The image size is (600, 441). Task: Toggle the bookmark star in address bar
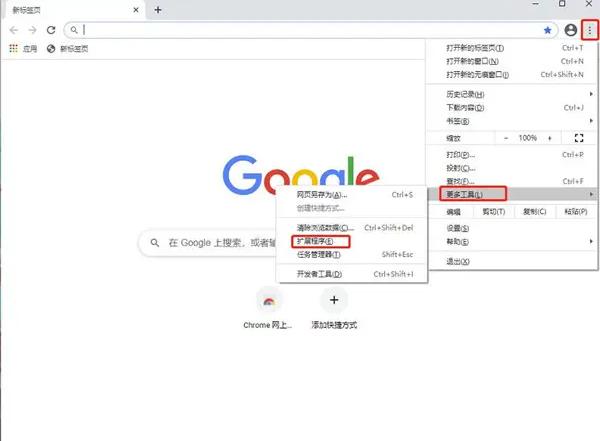tap(548, 30)
